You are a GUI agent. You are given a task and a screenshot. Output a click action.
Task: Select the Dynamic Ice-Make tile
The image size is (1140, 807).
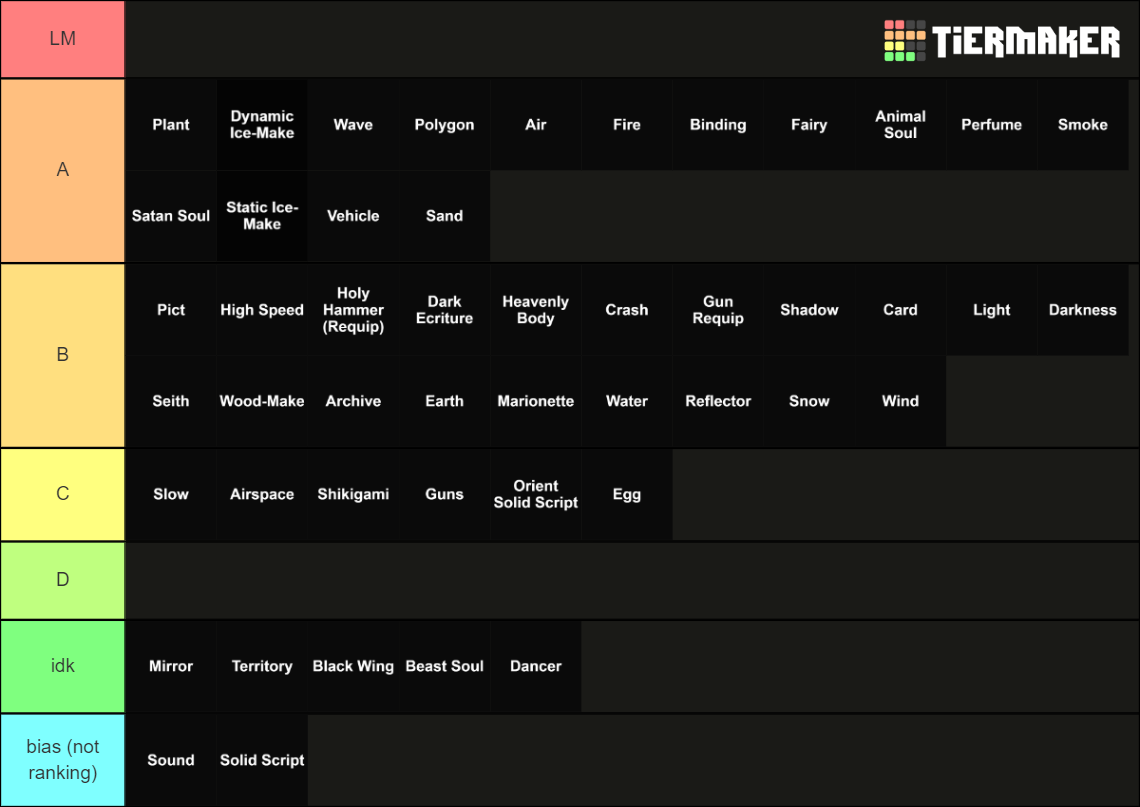[262, 124]
